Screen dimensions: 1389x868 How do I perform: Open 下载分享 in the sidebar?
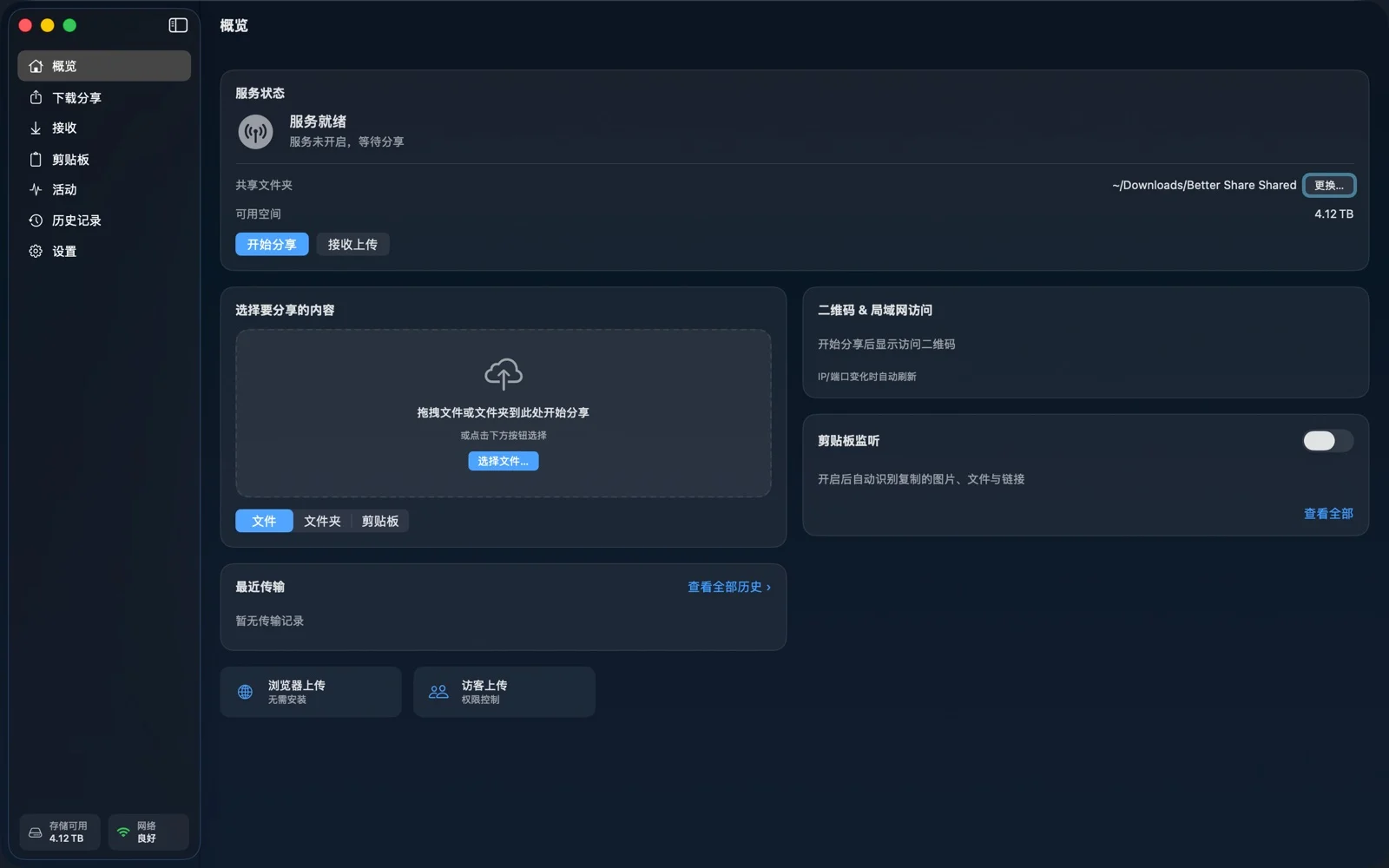[104, 97]
